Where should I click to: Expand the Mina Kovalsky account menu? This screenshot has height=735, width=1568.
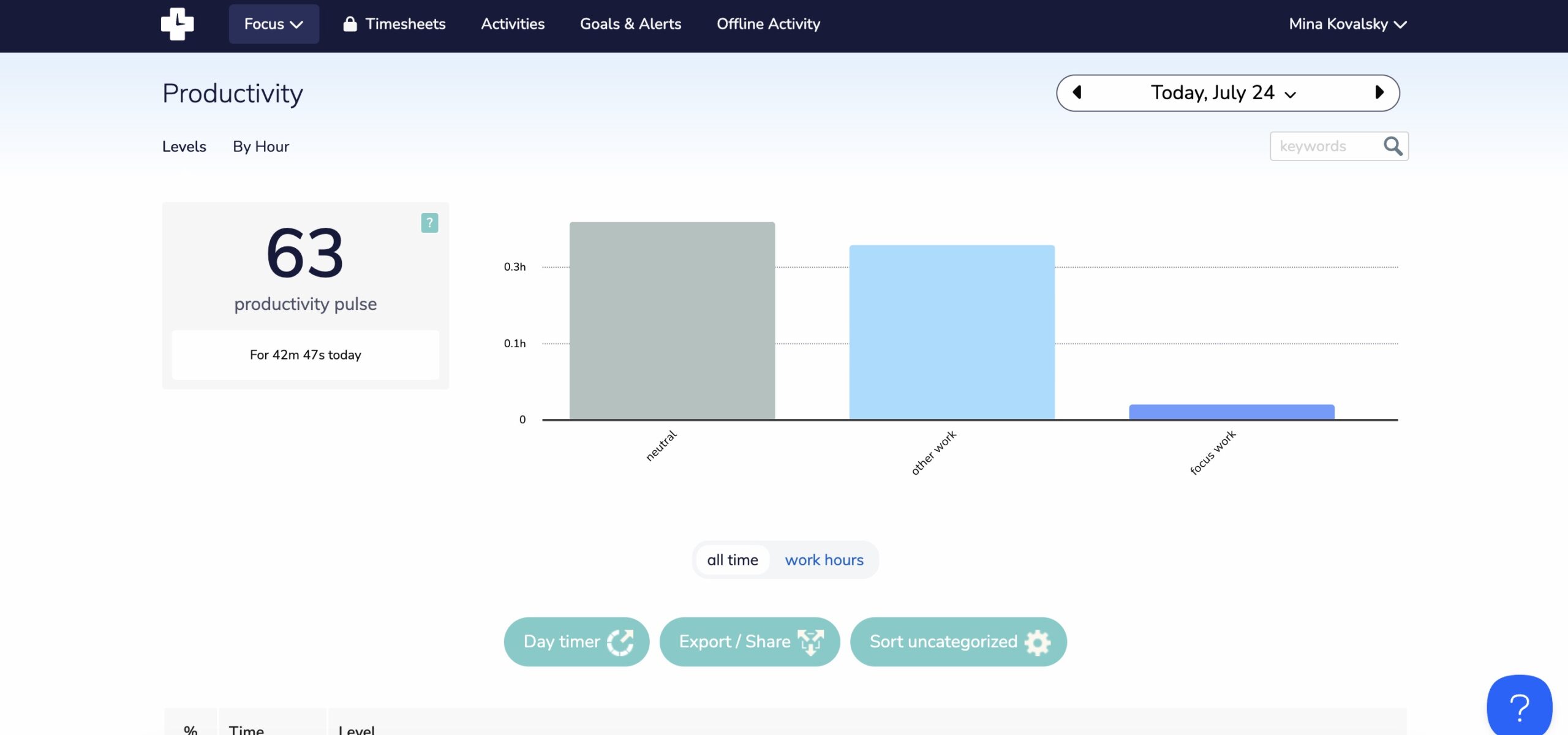click(1347, 24)
